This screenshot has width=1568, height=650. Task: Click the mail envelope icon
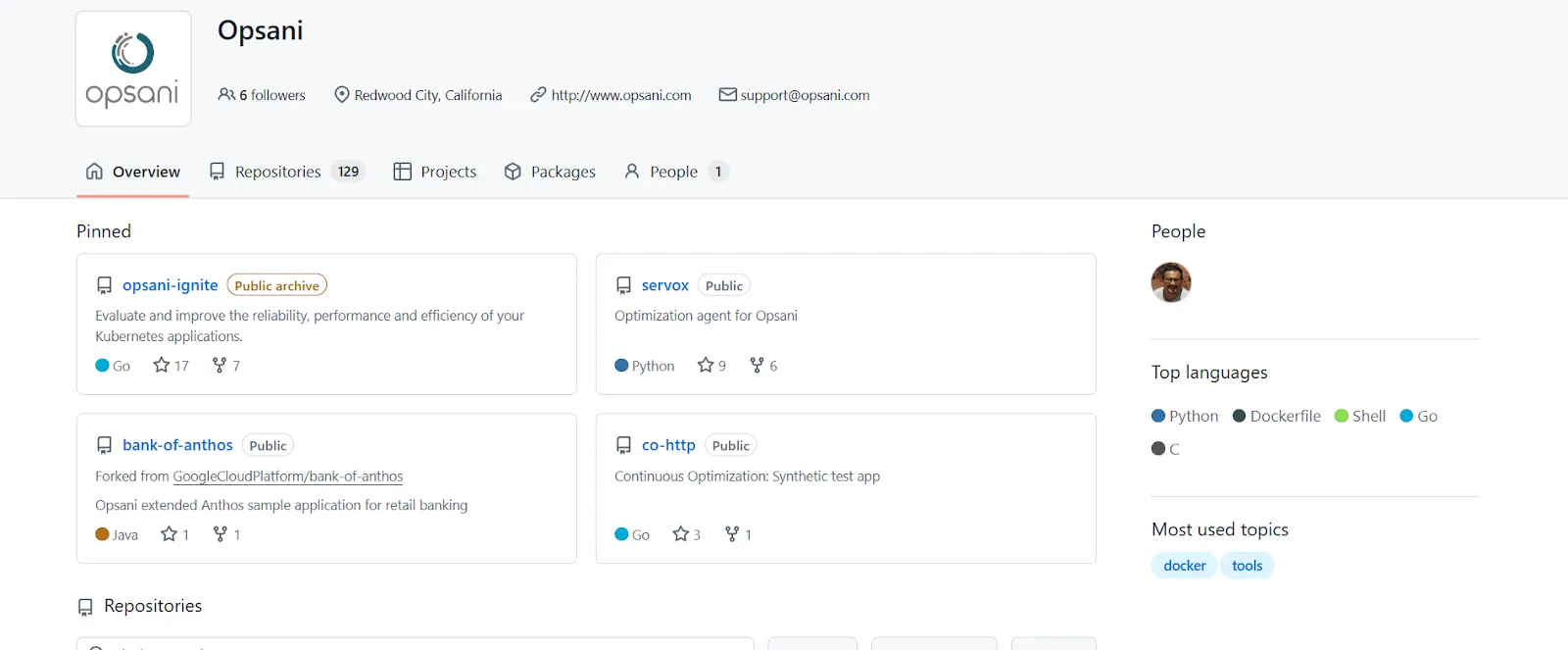[727, 94]
